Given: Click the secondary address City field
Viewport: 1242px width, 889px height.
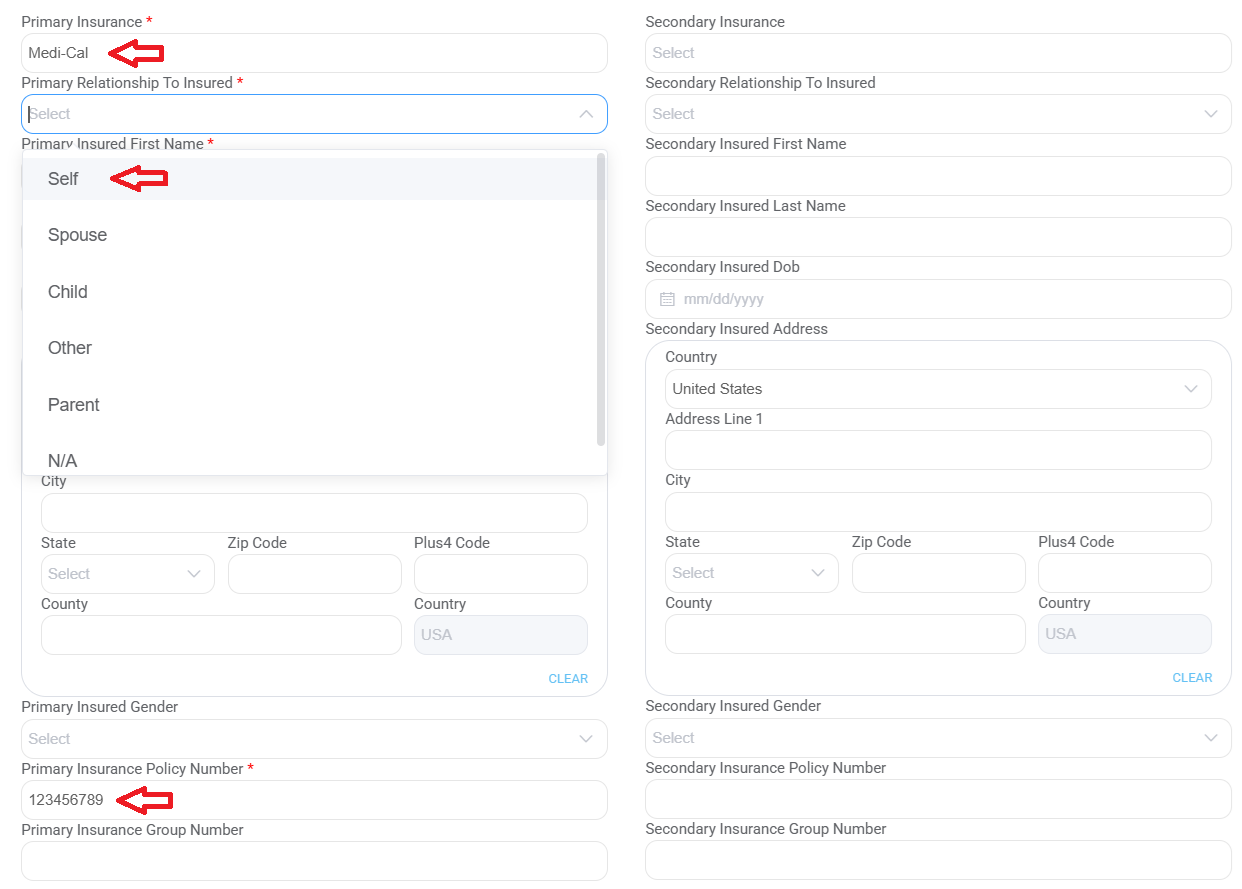Looking at the screenshot, I should (938, 512).
